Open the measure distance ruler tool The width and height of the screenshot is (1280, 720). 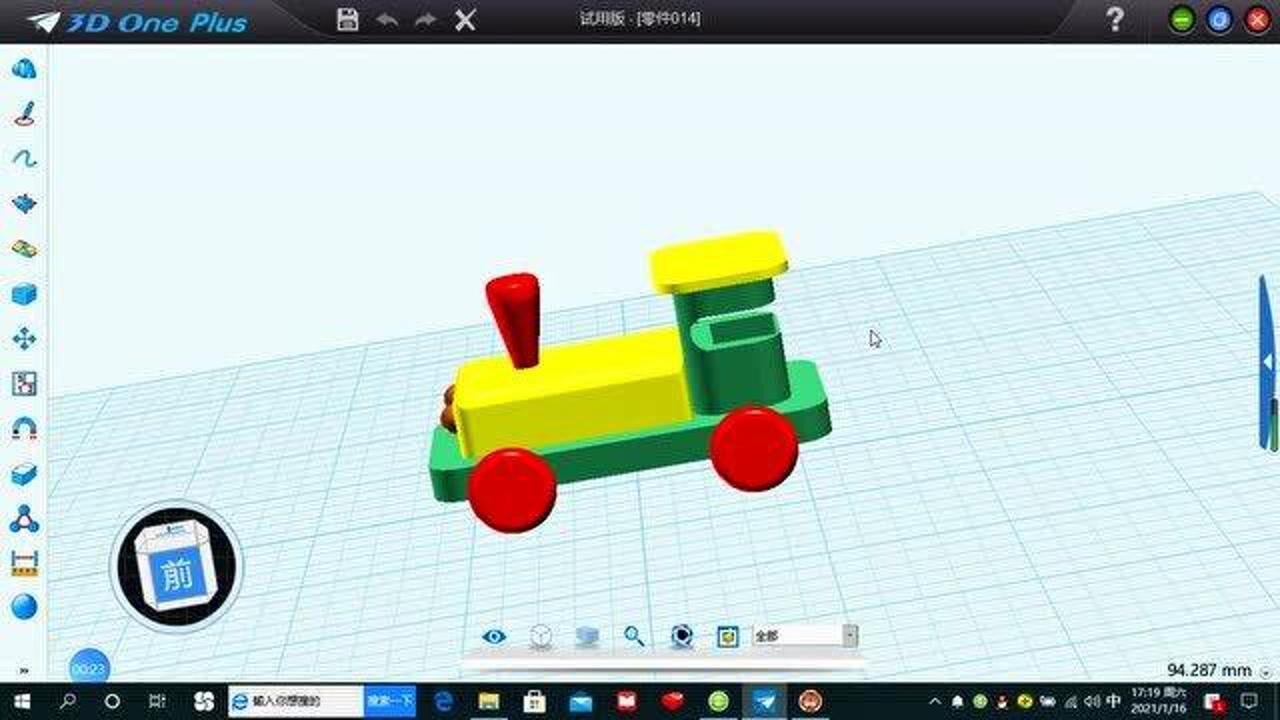pyautogui.click(x=24, y=563)
